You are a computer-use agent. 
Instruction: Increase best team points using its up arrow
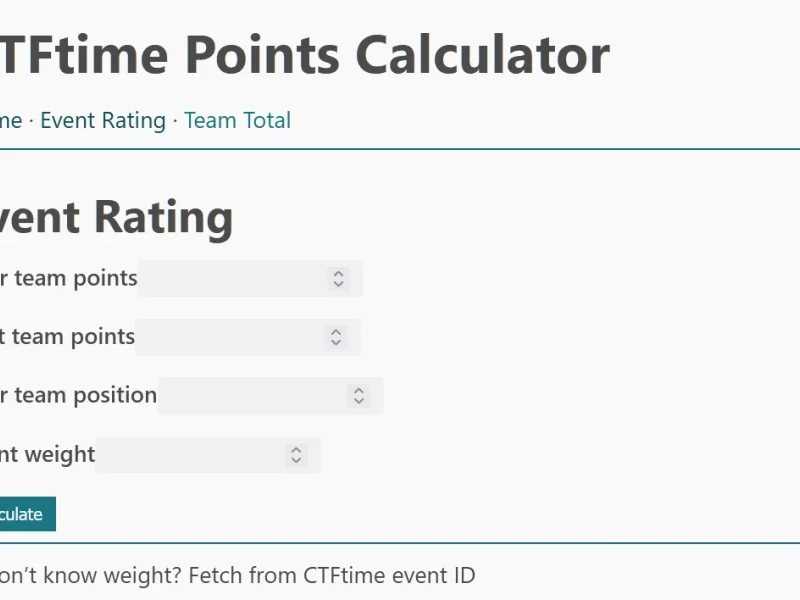click(338, 332)
